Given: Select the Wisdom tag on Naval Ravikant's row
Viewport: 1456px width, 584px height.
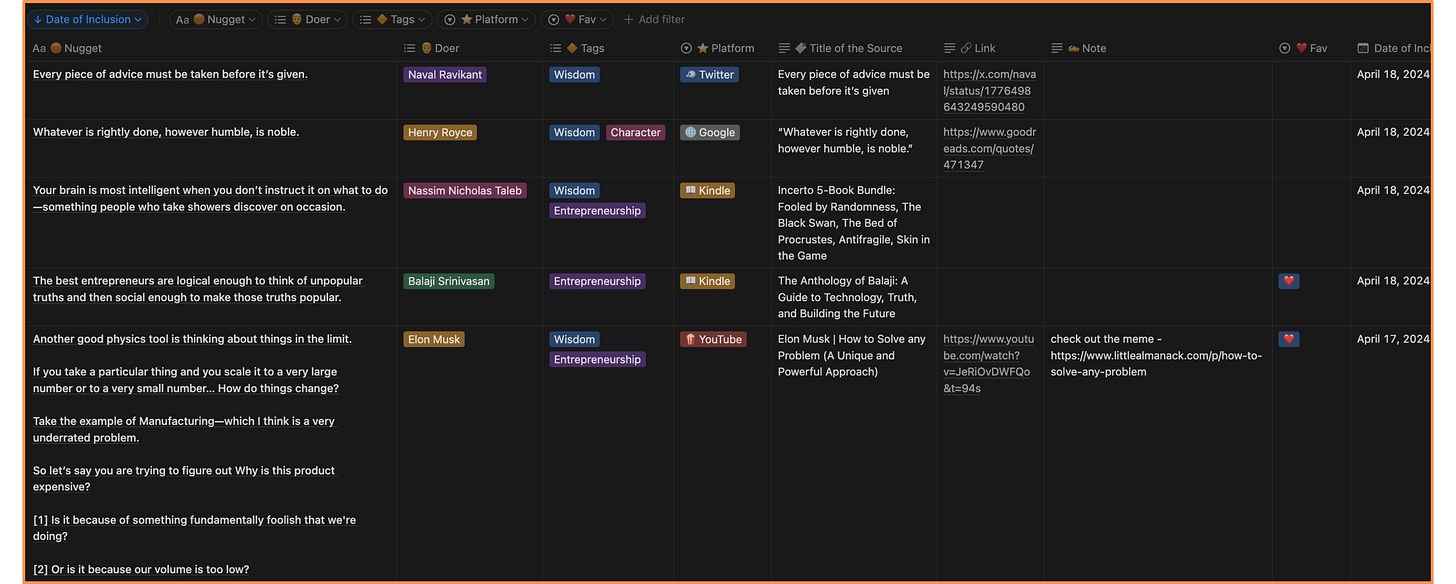Looking at the screenshot, I should click(x=574, y=73).
